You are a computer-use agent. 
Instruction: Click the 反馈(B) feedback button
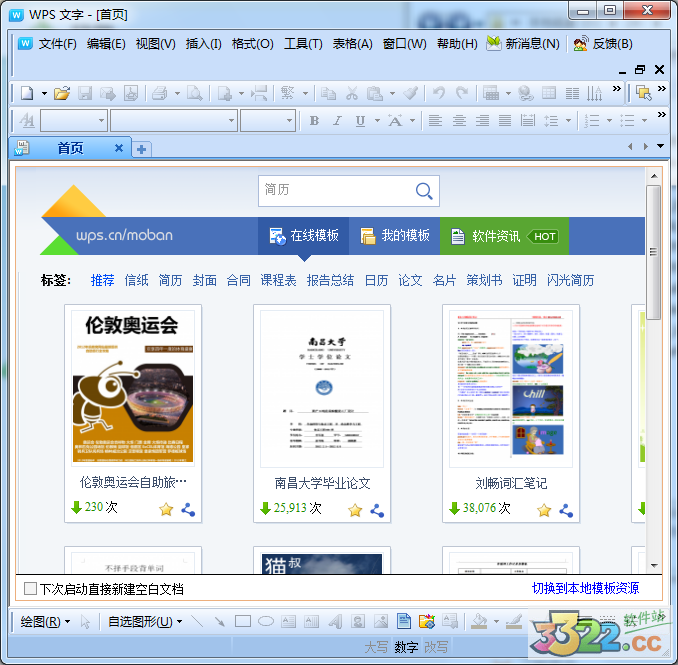pyautogui.click(x=603, y=44)
